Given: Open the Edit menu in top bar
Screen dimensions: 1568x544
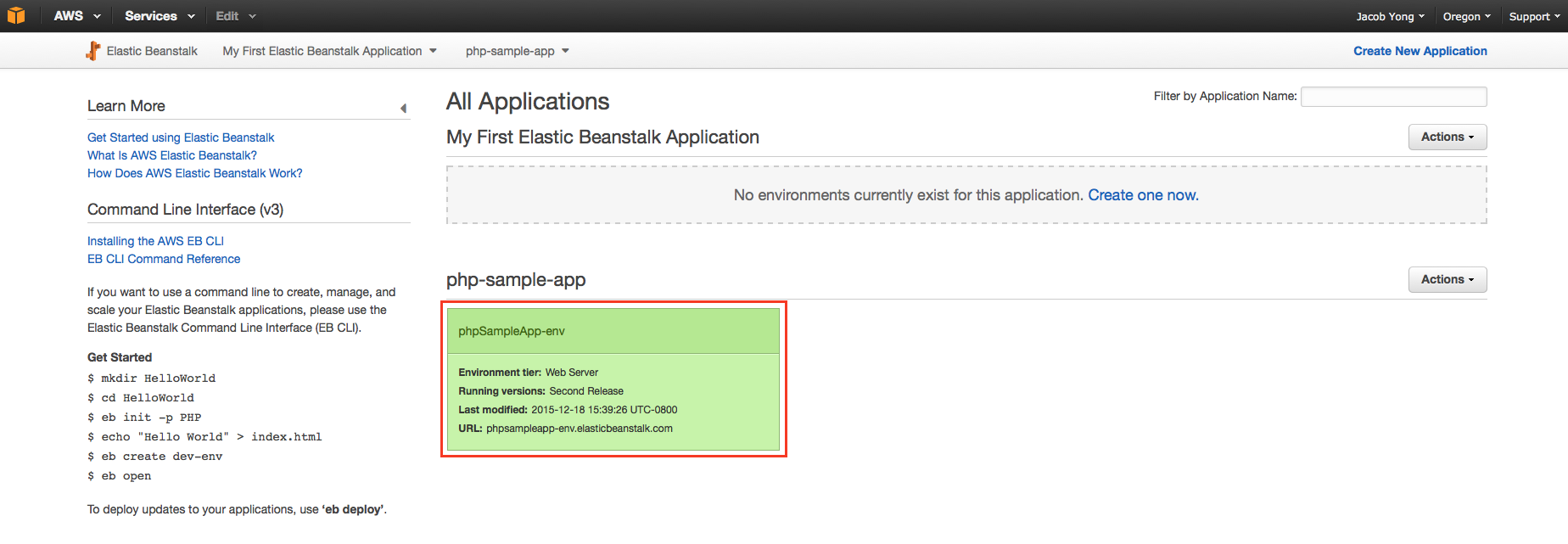Looking at the screenshot, I should point(235,16).
